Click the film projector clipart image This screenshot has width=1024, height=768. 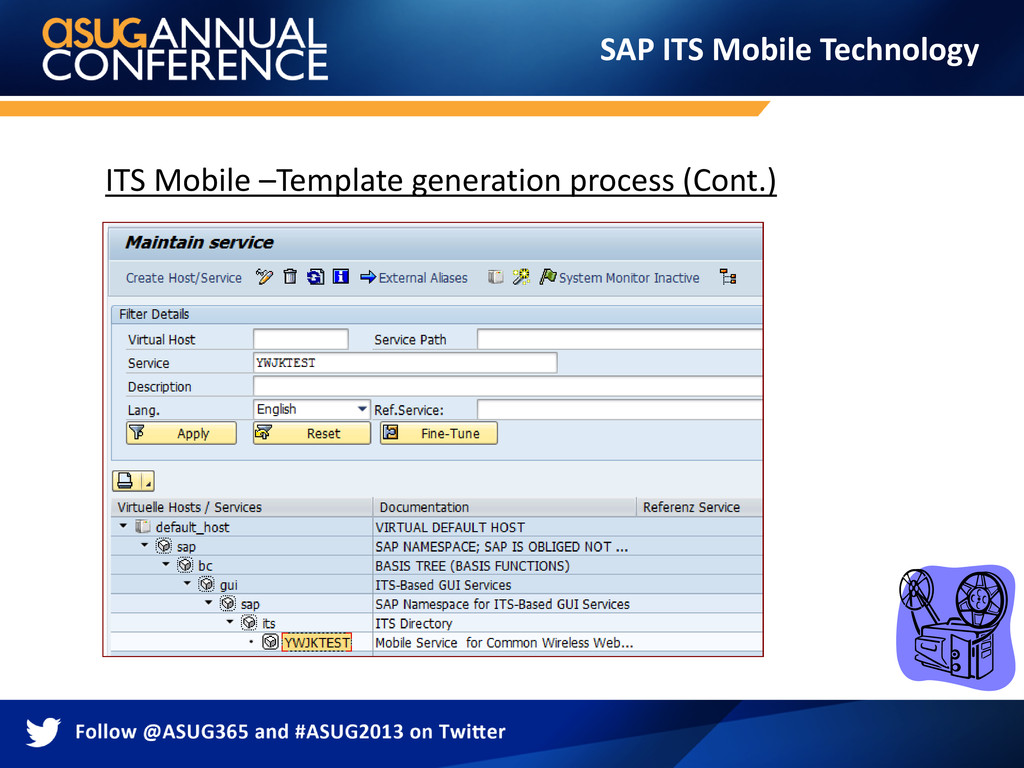pos(956,627)
